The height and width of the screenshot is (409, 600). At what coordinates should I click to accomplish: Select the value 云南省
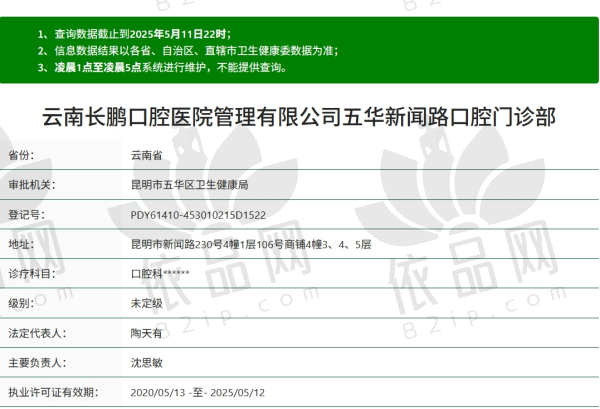click(x=147, y=155)
